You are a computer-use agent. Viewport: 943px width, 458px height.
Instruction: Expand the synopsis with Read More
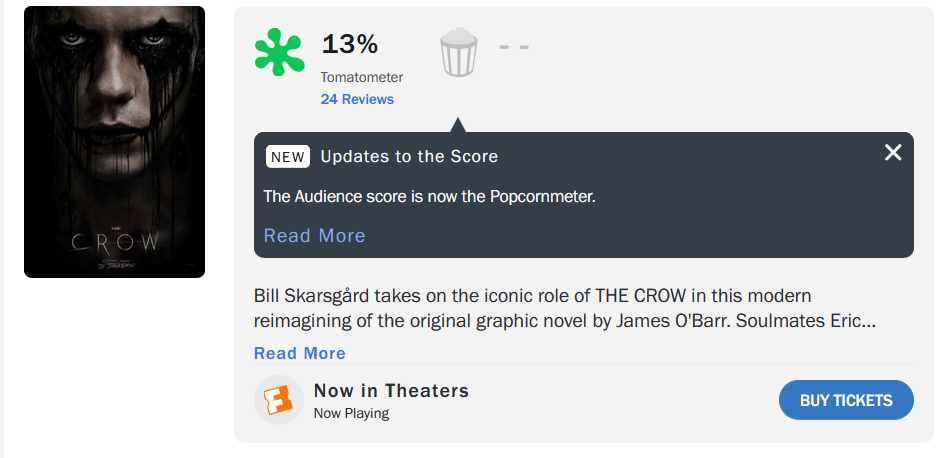click(x=299, y=353)
